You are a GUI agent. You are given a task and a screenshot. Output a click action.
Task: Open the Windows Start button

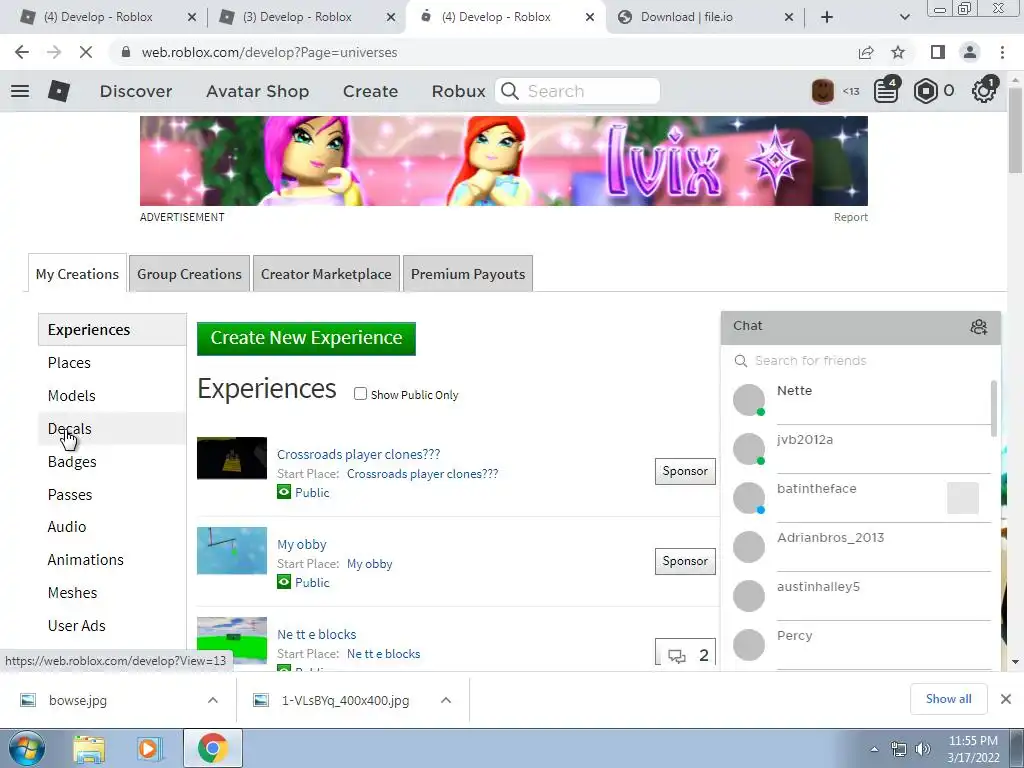[26, 748]
